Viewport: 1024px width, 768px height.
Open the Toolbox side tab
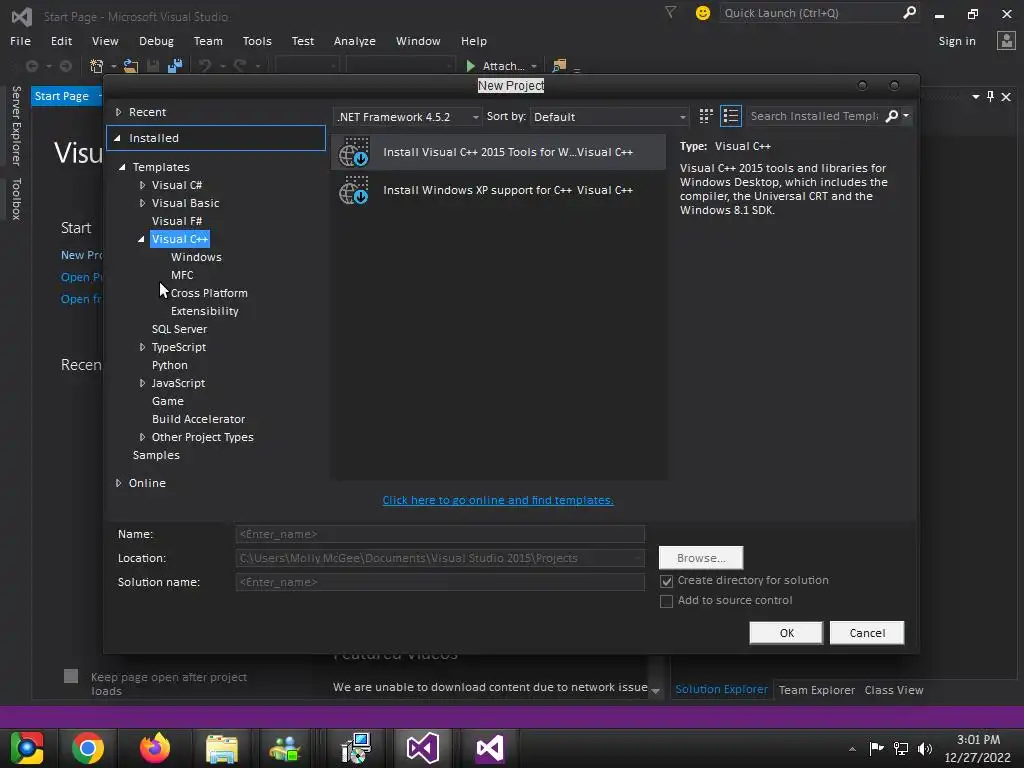point(16,199)
